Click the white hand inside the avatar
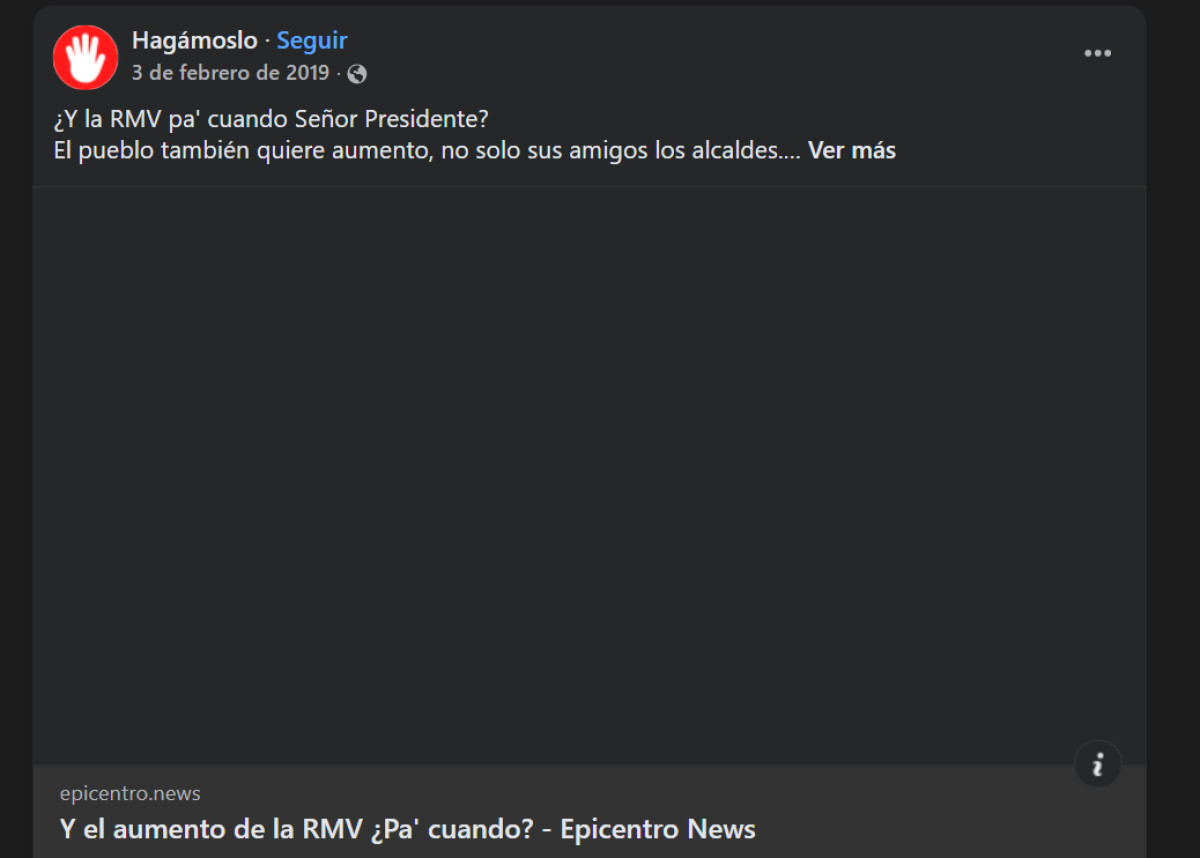 point(87,58)
